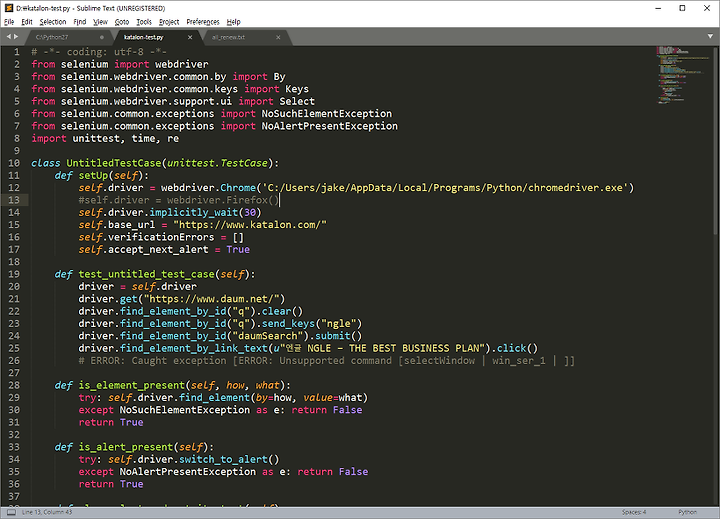Open the Spaces: 4 indentation selector
720x519 pixels.
pos(634,512)
